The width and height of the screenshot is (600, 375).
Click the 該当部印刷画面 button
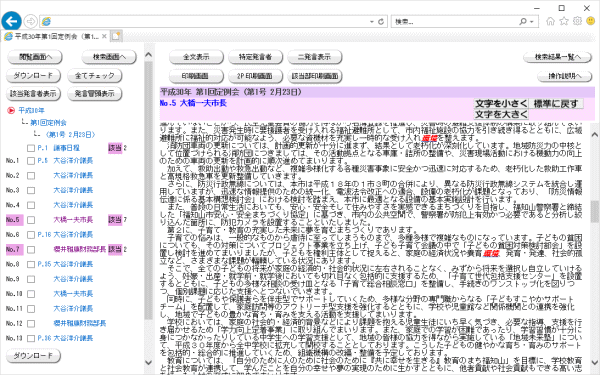tap(315, 76)
